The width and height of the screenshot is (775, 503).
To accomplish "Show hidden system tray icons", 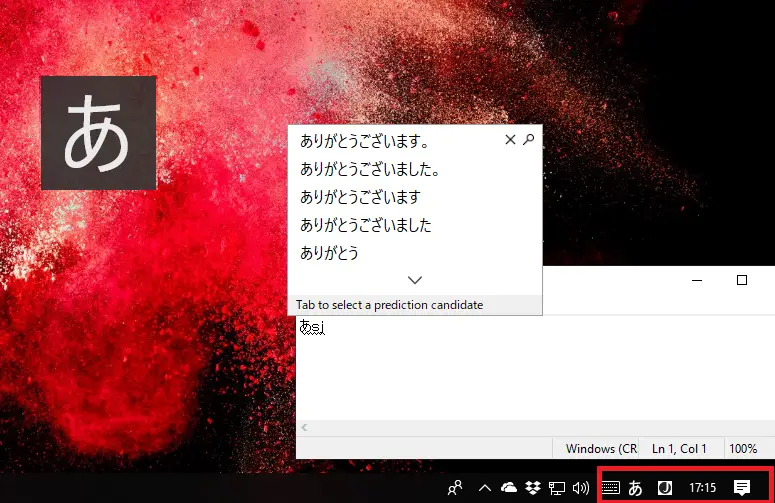I will (x=485, y=488).
